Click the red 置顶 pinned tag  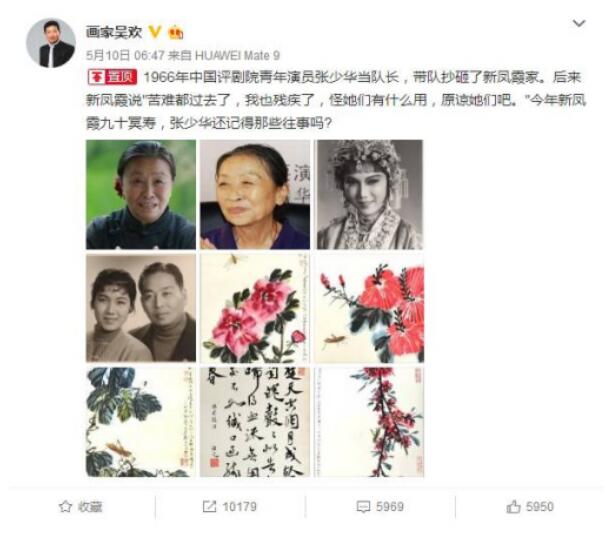tap(112, 77)
